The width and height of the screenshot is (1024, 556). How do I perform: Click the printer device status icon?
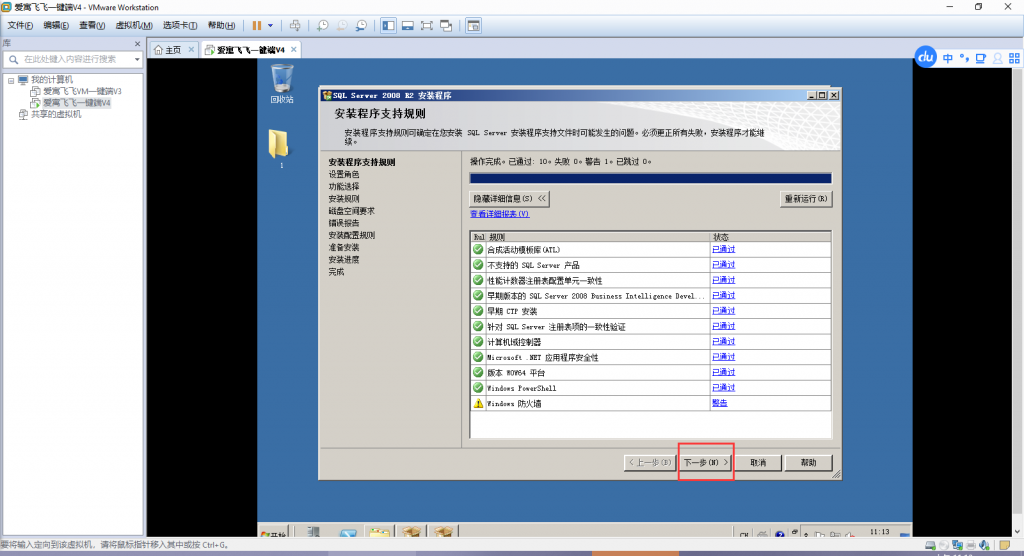(x=971, y=545)
